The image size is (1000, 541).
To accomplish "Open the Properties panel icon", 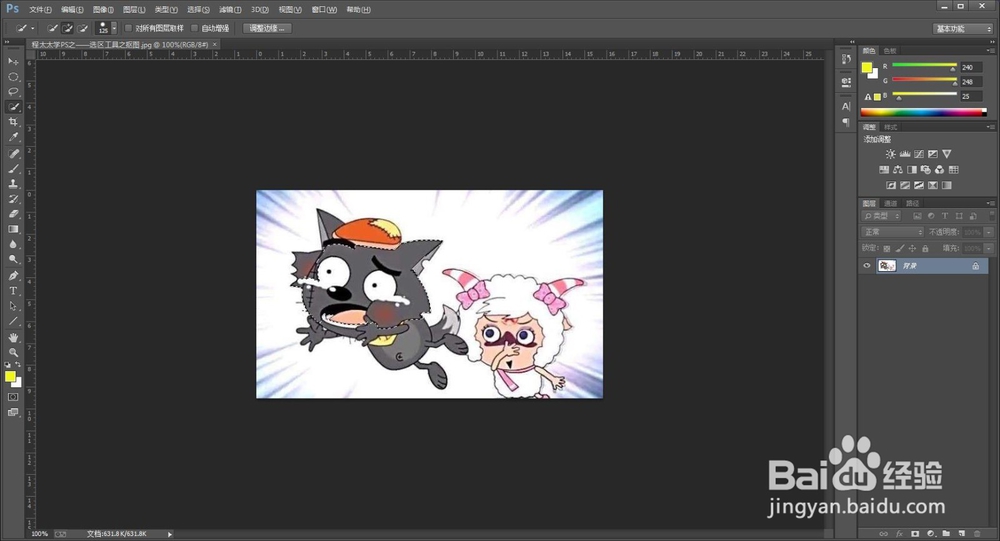I will tap(846, 82).
